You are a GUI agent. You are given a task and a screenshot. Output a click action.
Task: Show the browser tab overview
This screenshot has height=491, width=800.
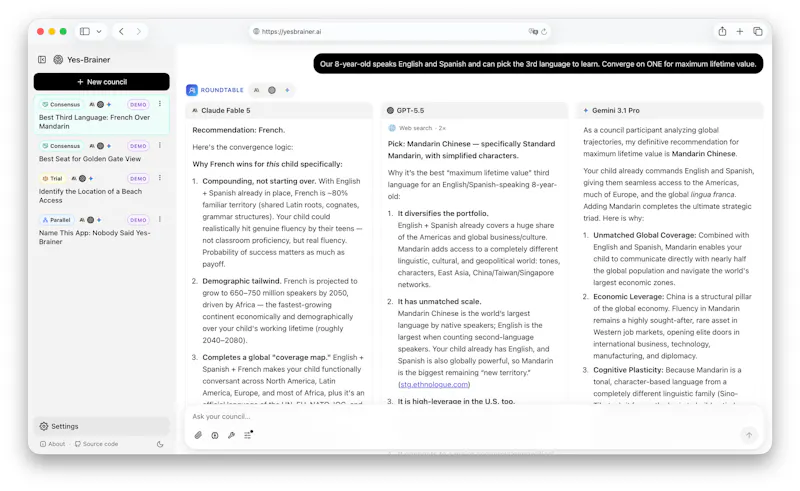(758, 31)
